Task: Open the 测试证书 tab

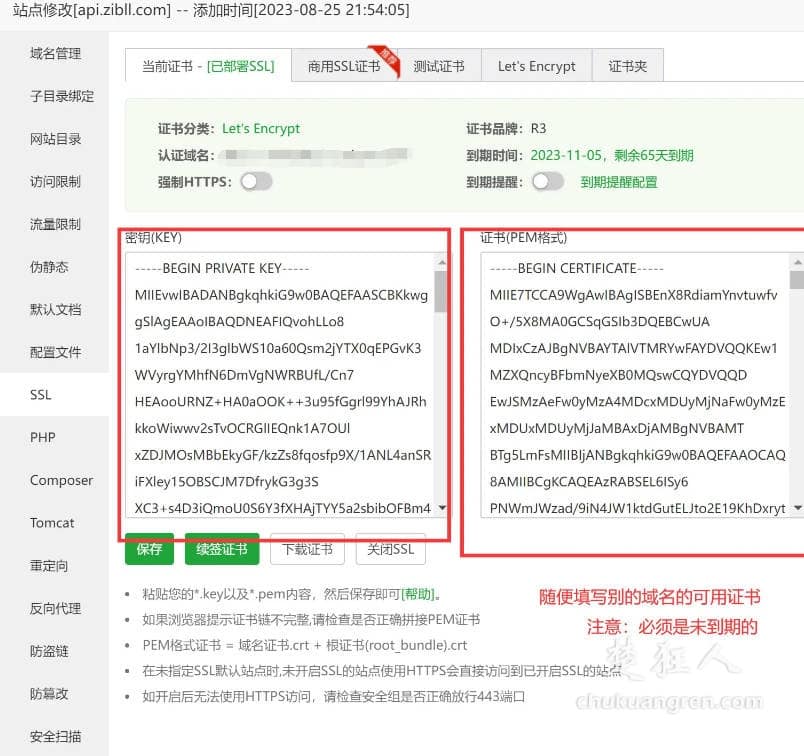Action: point(440,65)
